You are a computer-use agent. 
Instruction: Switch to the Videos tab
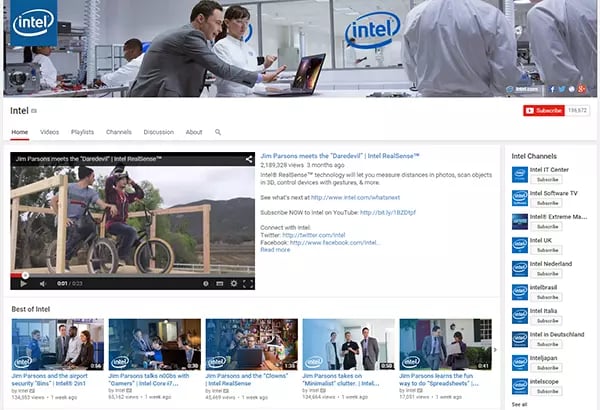[x=49, y=132]
